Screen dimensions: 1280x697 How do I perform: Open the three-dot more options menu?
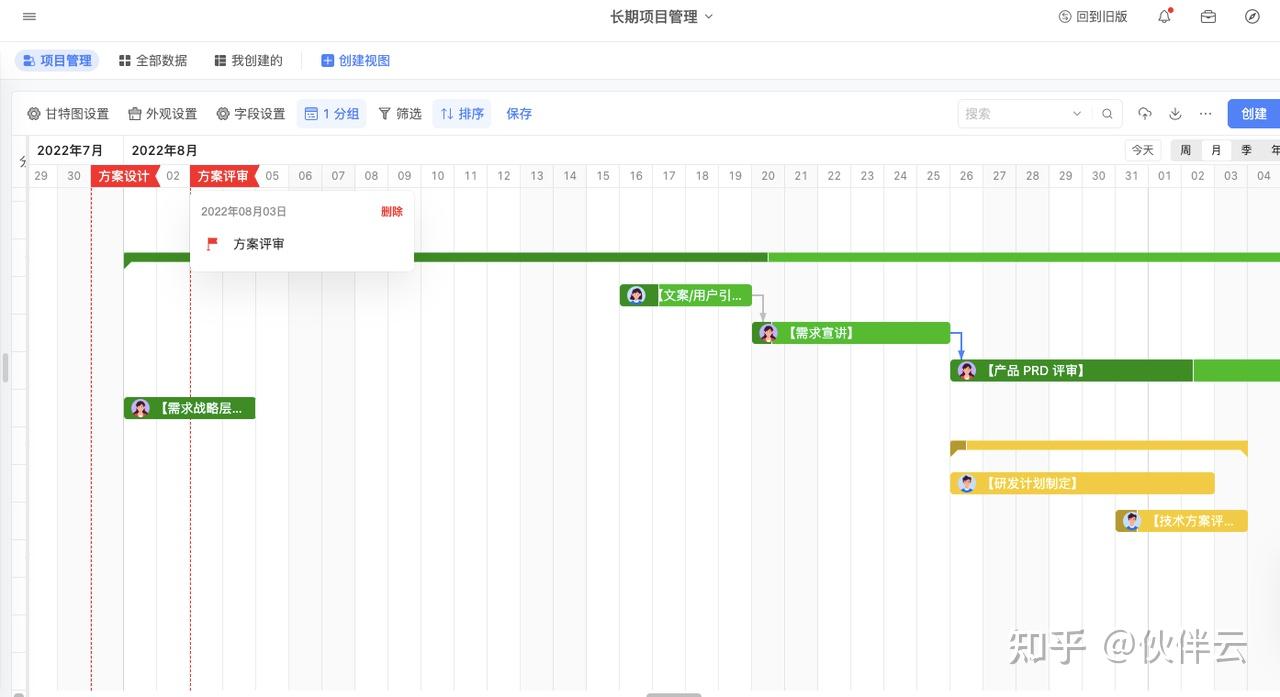click(1206, 114)
